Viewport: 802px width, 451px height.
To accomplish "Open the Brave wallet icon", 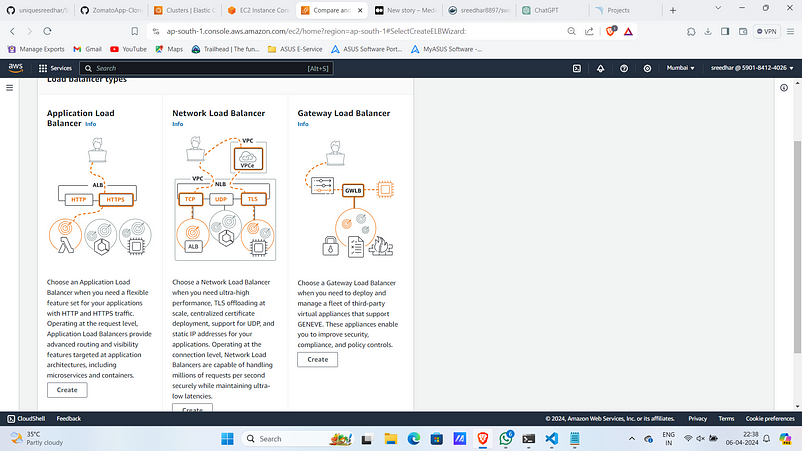I will (x=743, y=31).
